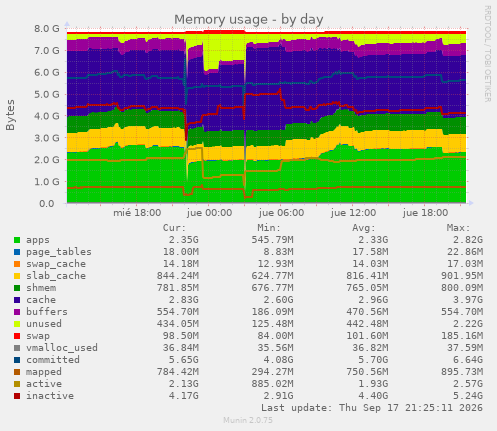Click the mapped brown legend swatch

click(x=17, y=372)
